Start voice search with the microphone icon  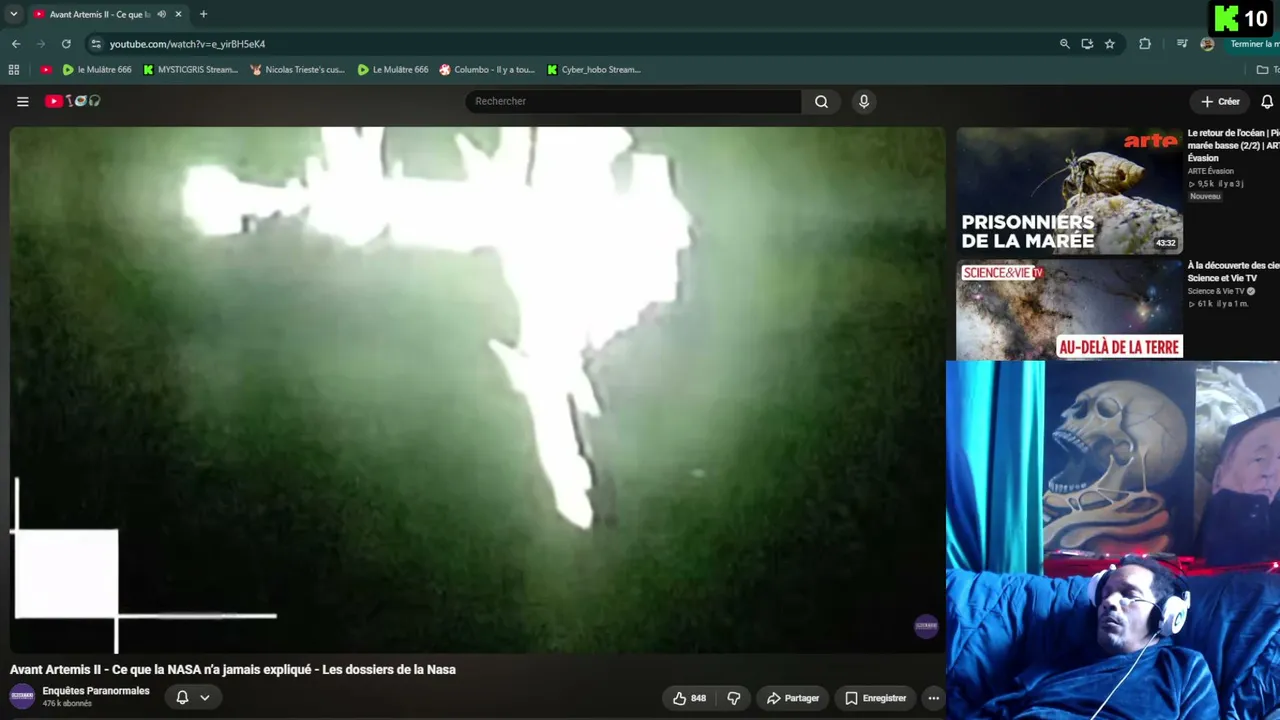click(x=864, y=101)
